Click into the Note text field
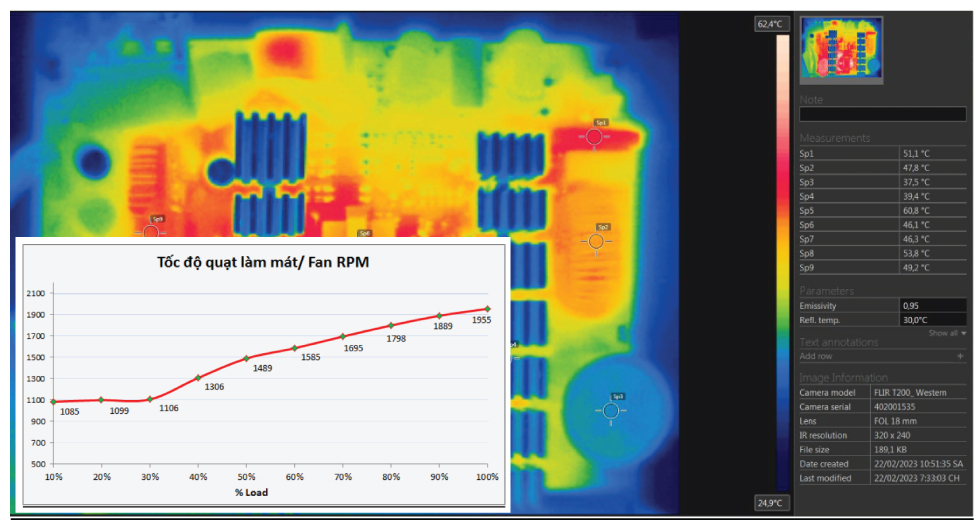 click(882, 114)
